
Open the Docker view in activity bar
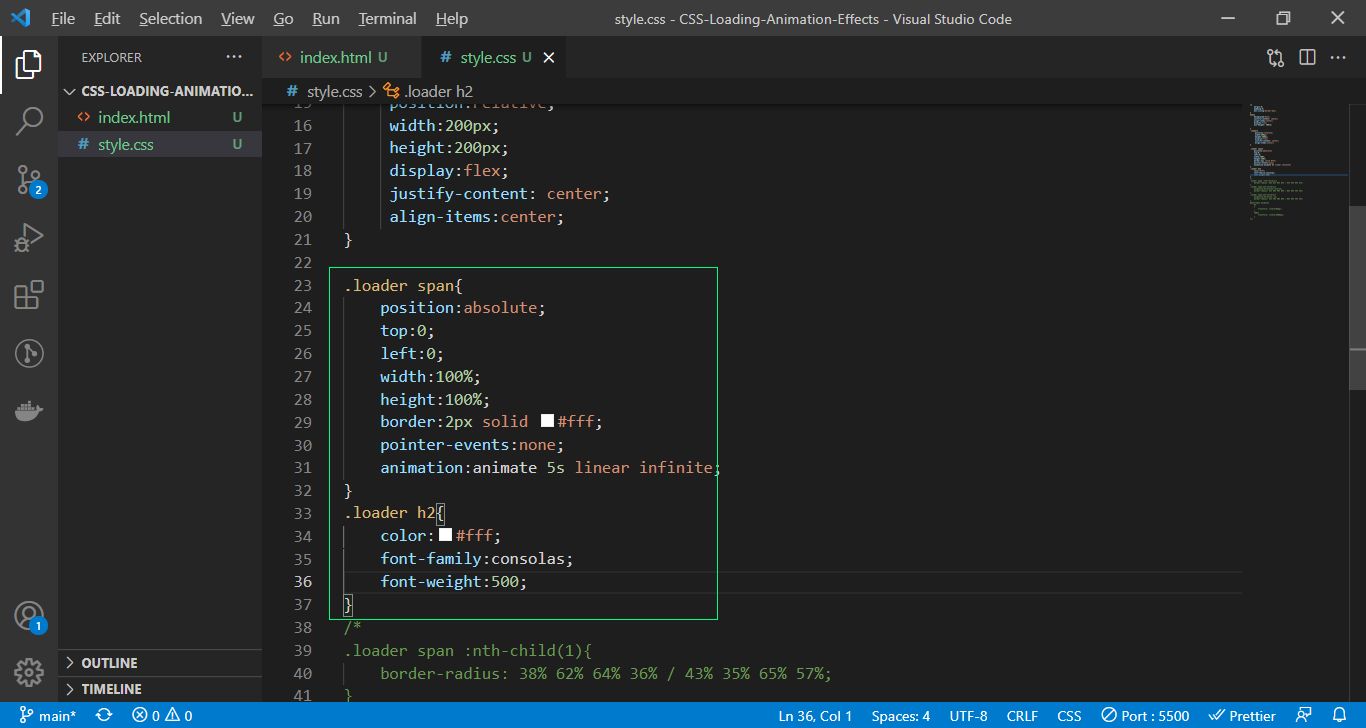(28, 412)
